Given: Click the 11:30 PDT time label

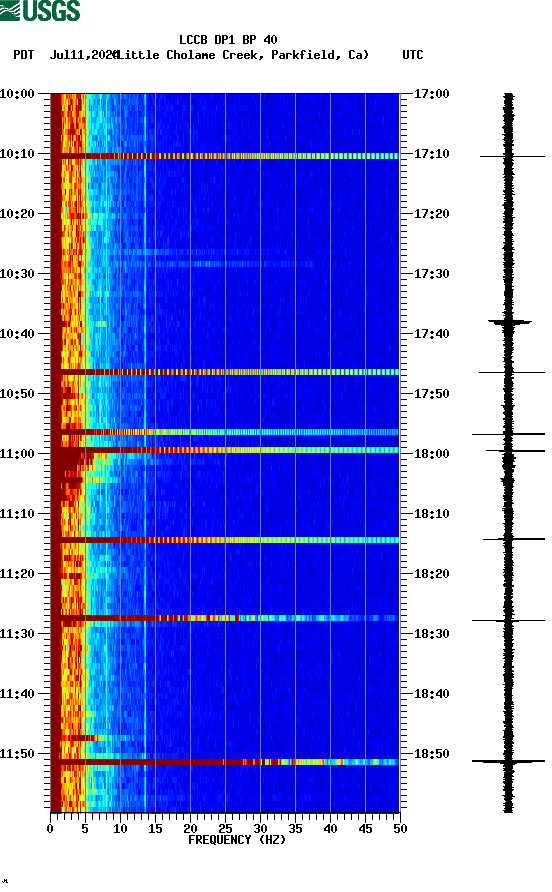Looking at the screenshot, I should 17,634.
